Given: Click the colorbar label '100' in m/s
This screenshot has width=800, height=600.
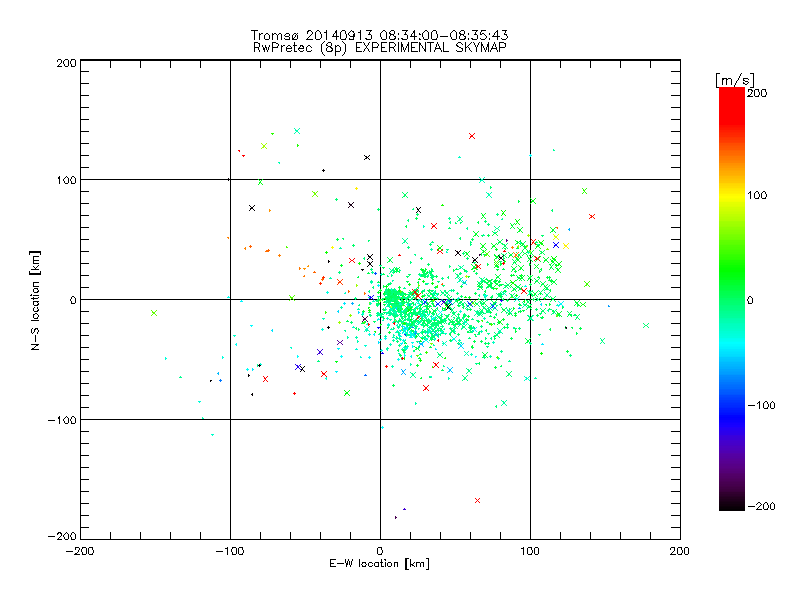Looking at the screenshot, I should point(757,195).
